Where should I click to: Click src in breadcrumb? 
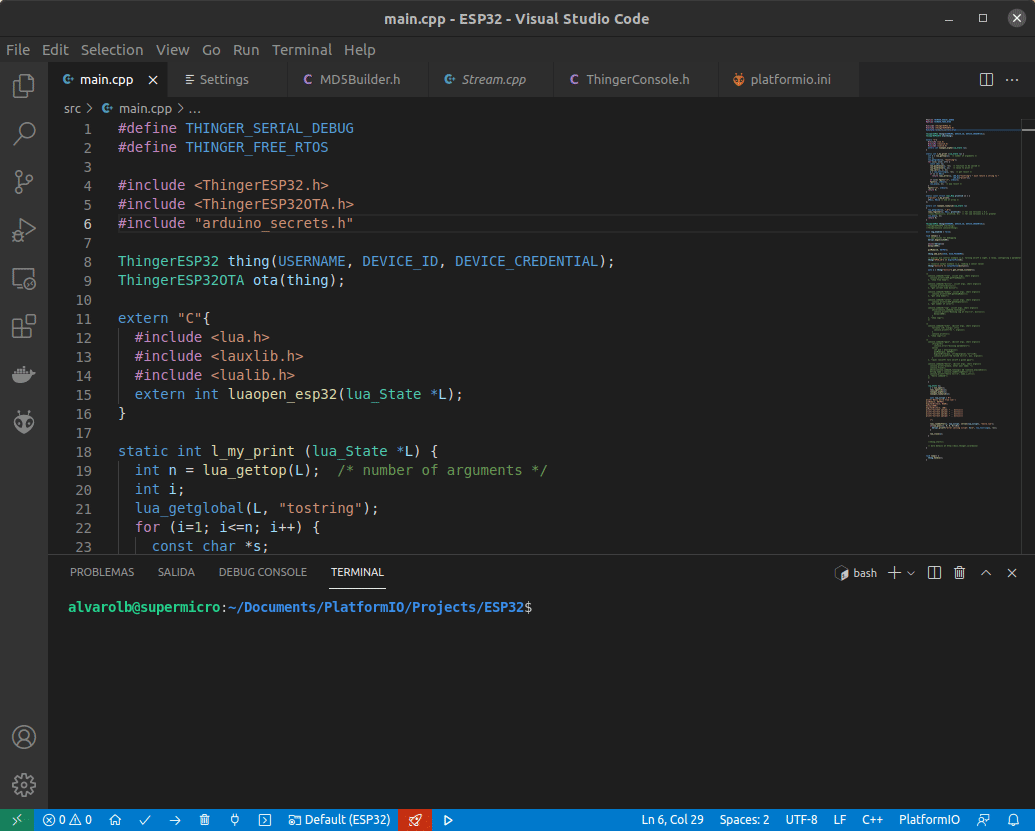point(72,108)
